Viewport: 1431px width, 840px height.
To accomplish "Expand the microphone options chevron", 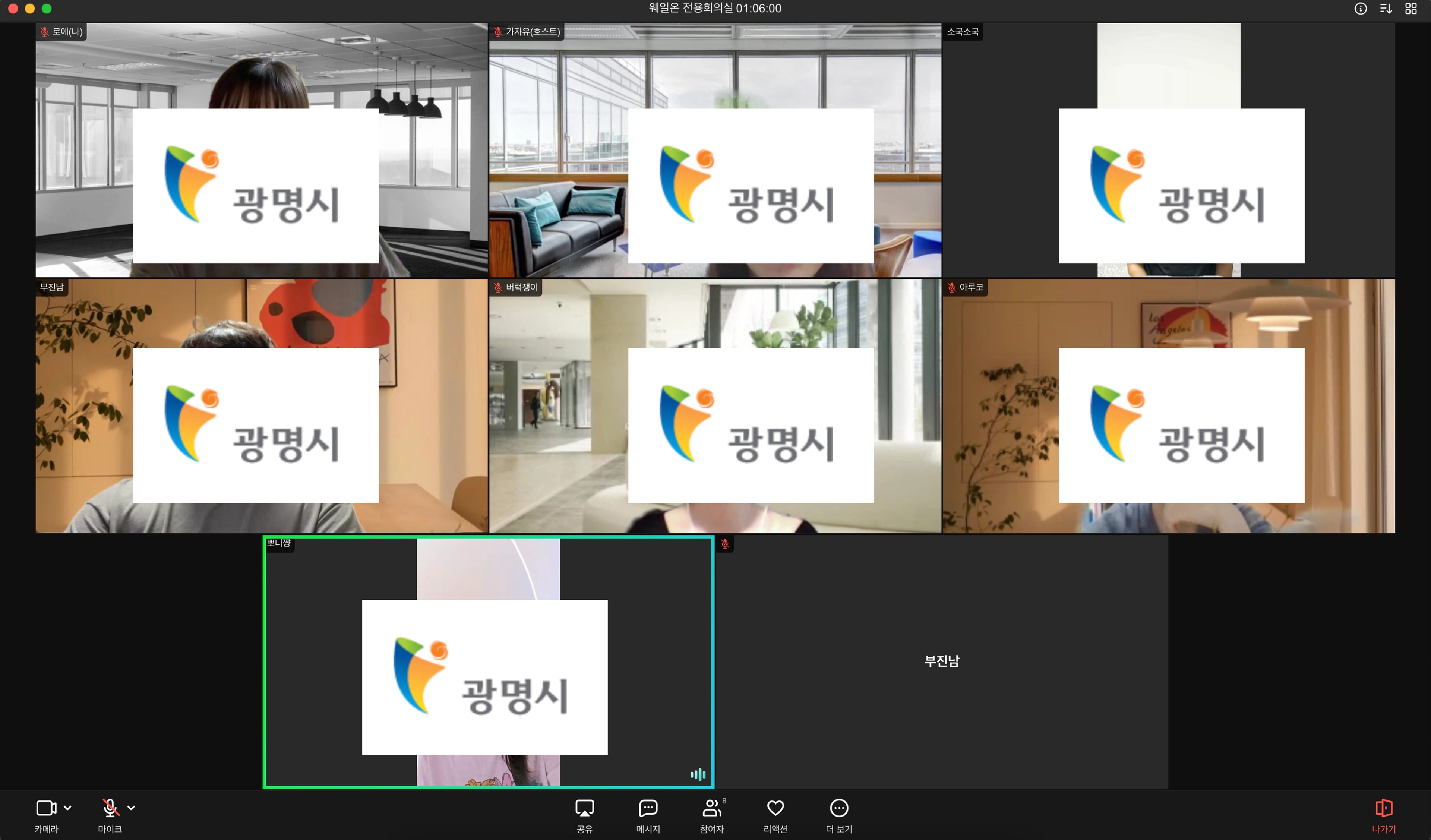I will [x=131, y=808].
